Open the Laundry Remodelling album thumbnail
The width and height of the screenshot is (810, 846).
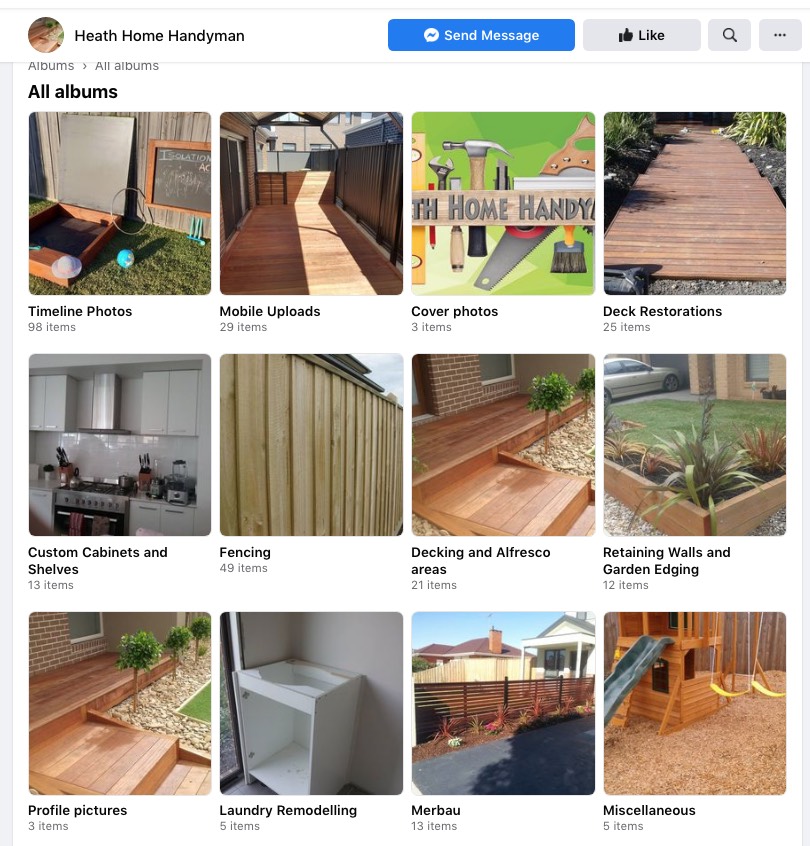(x=311, y=703)
